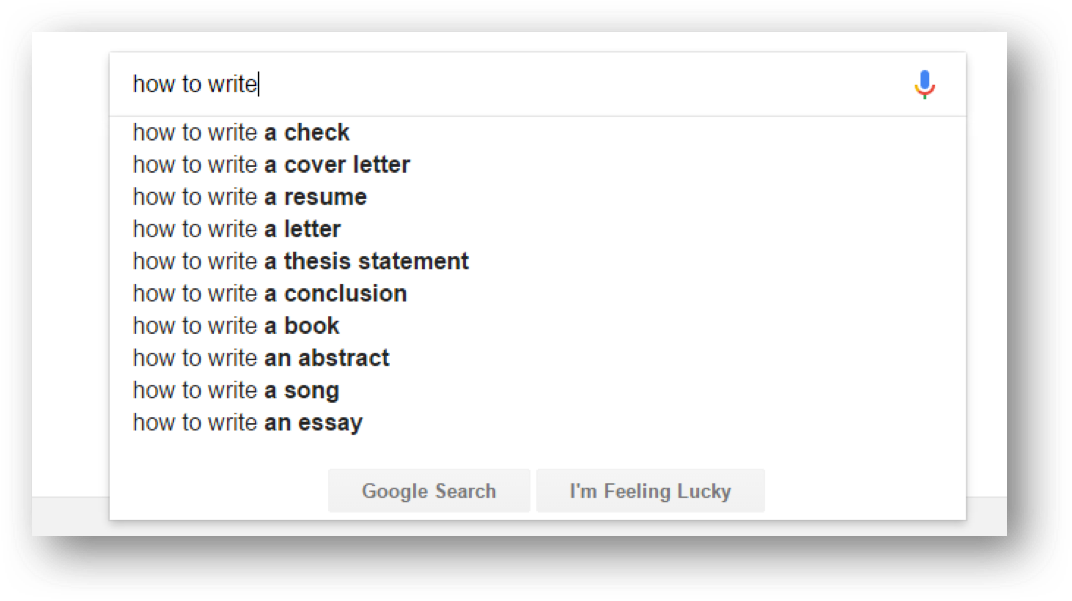Select suggestion "how to write a check"
The height and width of the screenshot is (601, 1072).
[241, 133]
